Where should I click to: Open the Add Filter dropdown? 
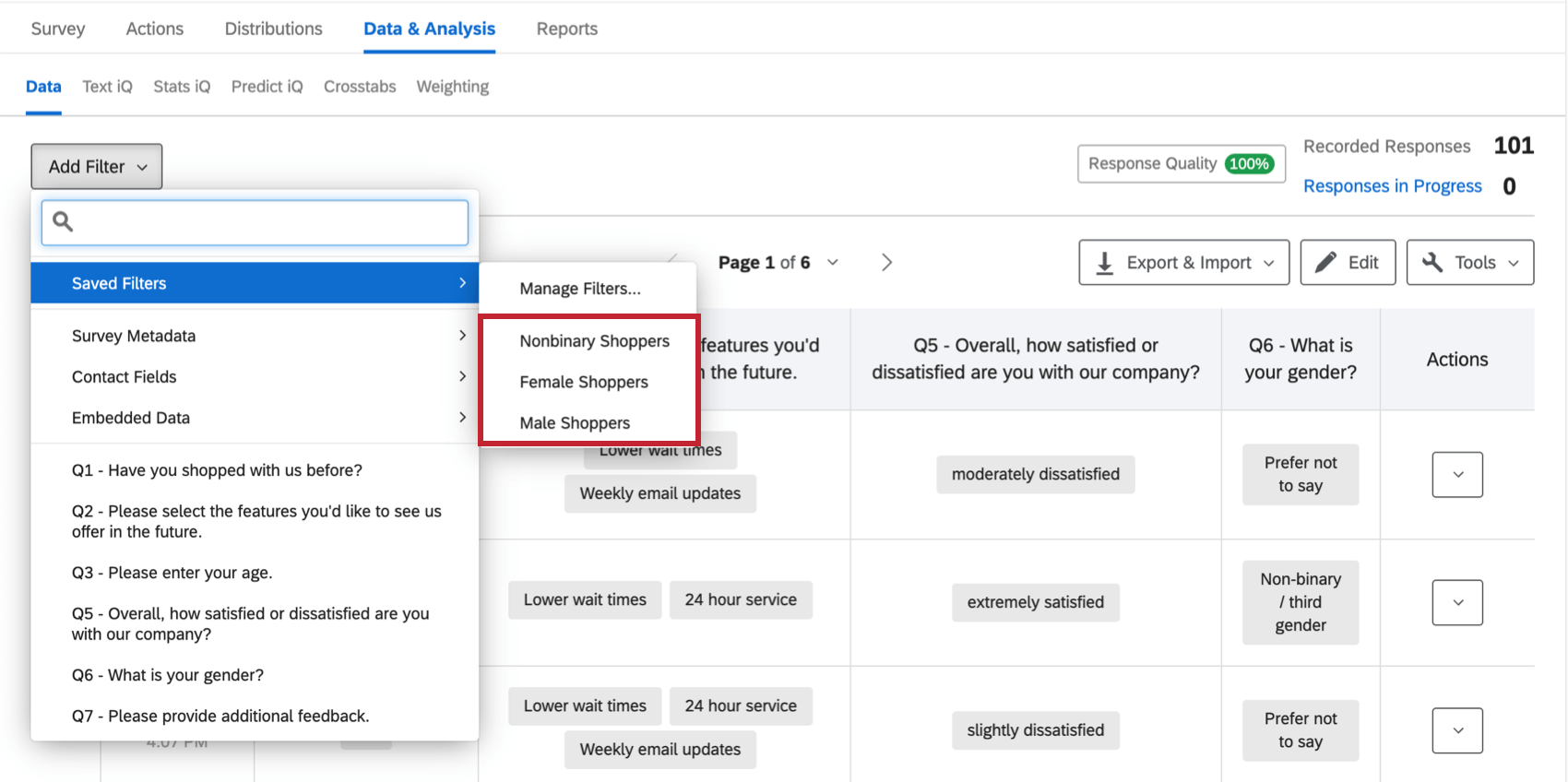point(97,167)
